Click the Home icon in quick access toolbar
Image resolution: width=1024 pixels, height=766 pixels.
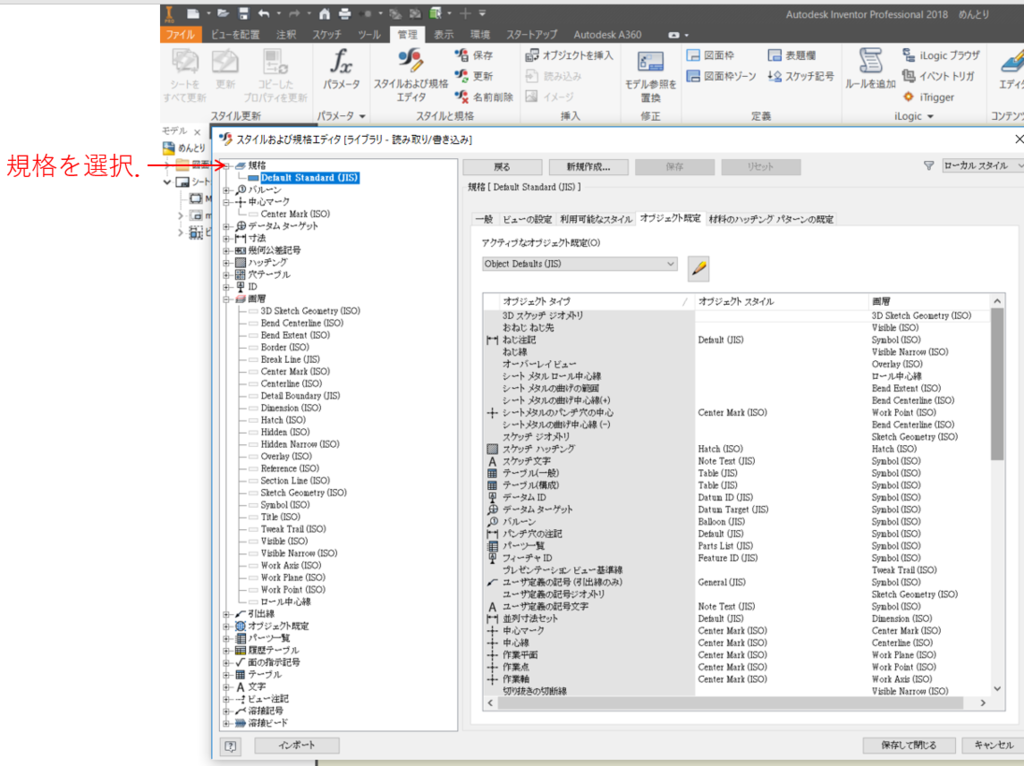[325, 13]
